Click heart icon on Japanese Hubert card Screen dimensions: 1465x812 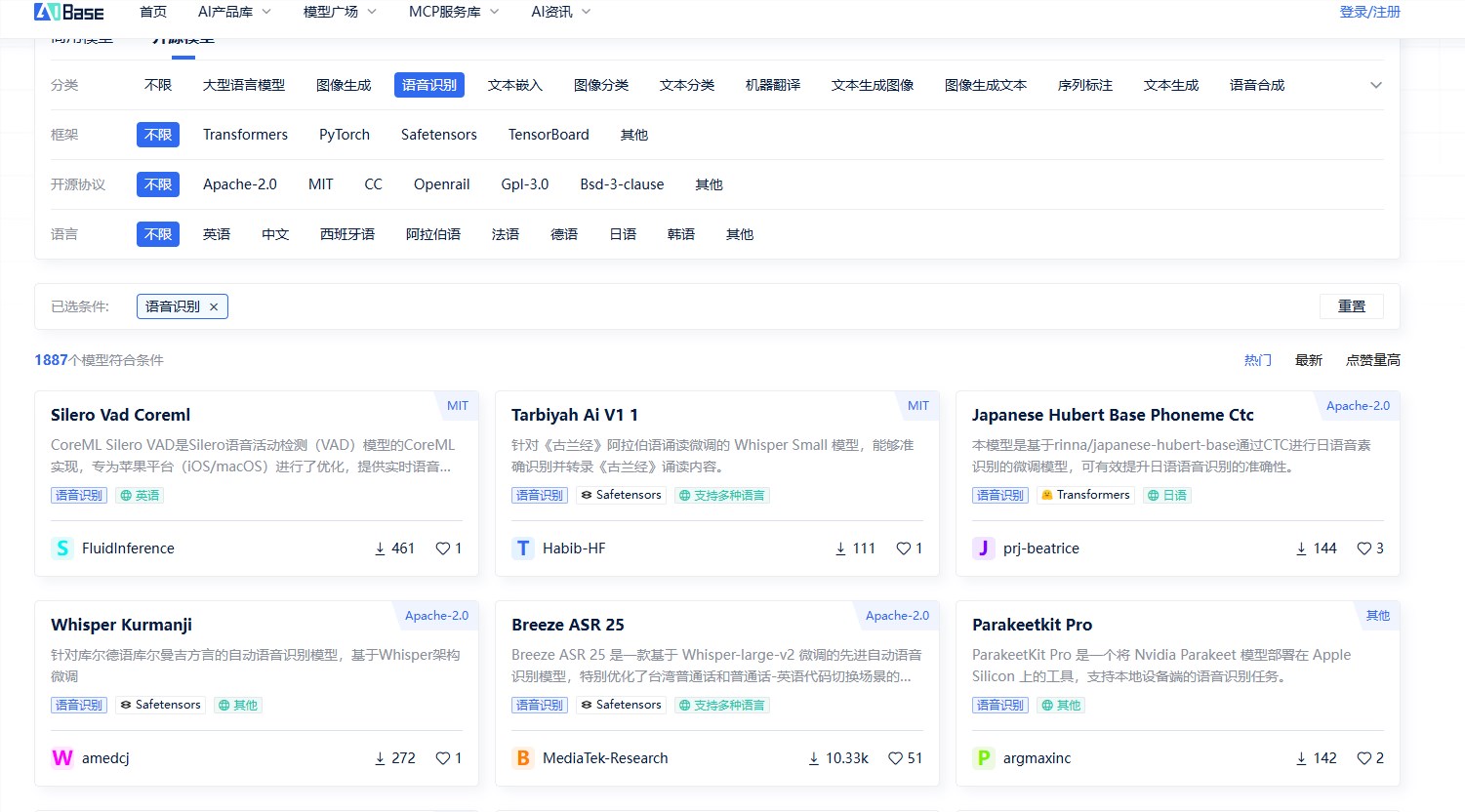coord(1363,548)
